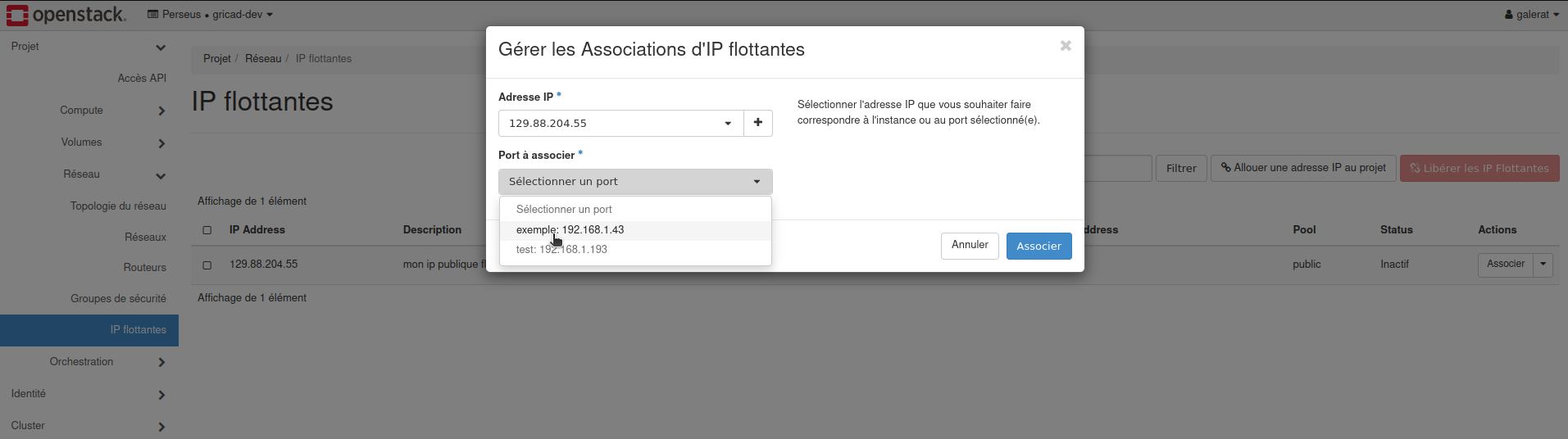Image resolution: width=1568 pixels, height=439 pixels.
Task: Click the blue Associer button in dialog
Action: click(x=1039, y=246)
